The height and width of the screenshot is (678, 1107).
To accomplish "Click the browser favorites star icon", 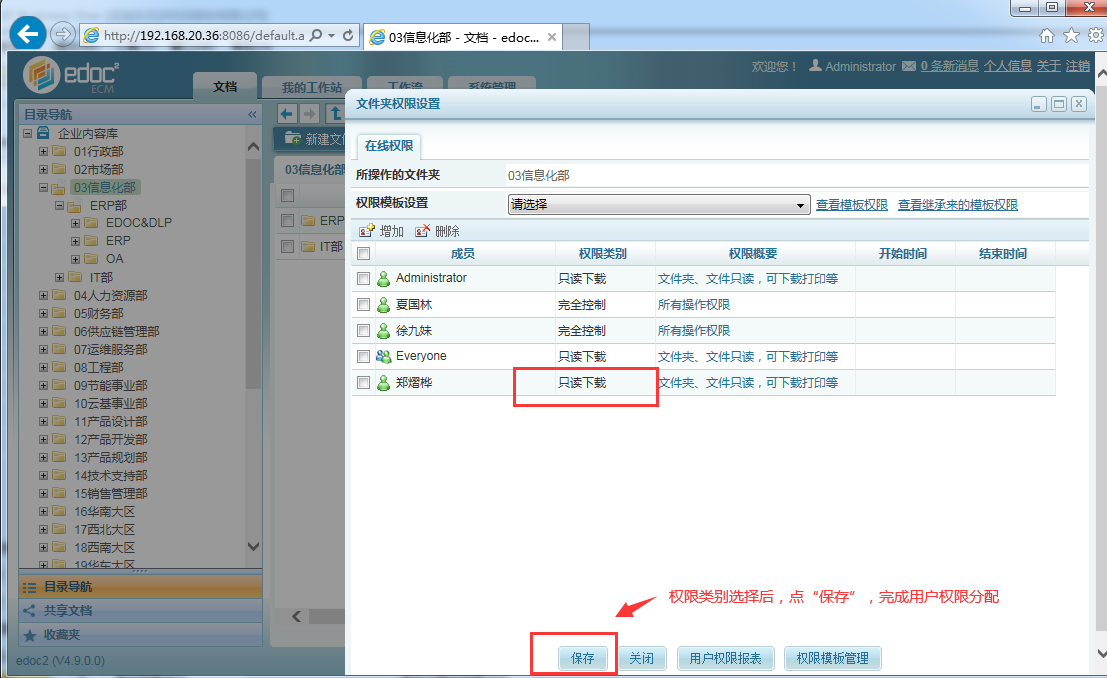I will click(x=1071, y=35).
